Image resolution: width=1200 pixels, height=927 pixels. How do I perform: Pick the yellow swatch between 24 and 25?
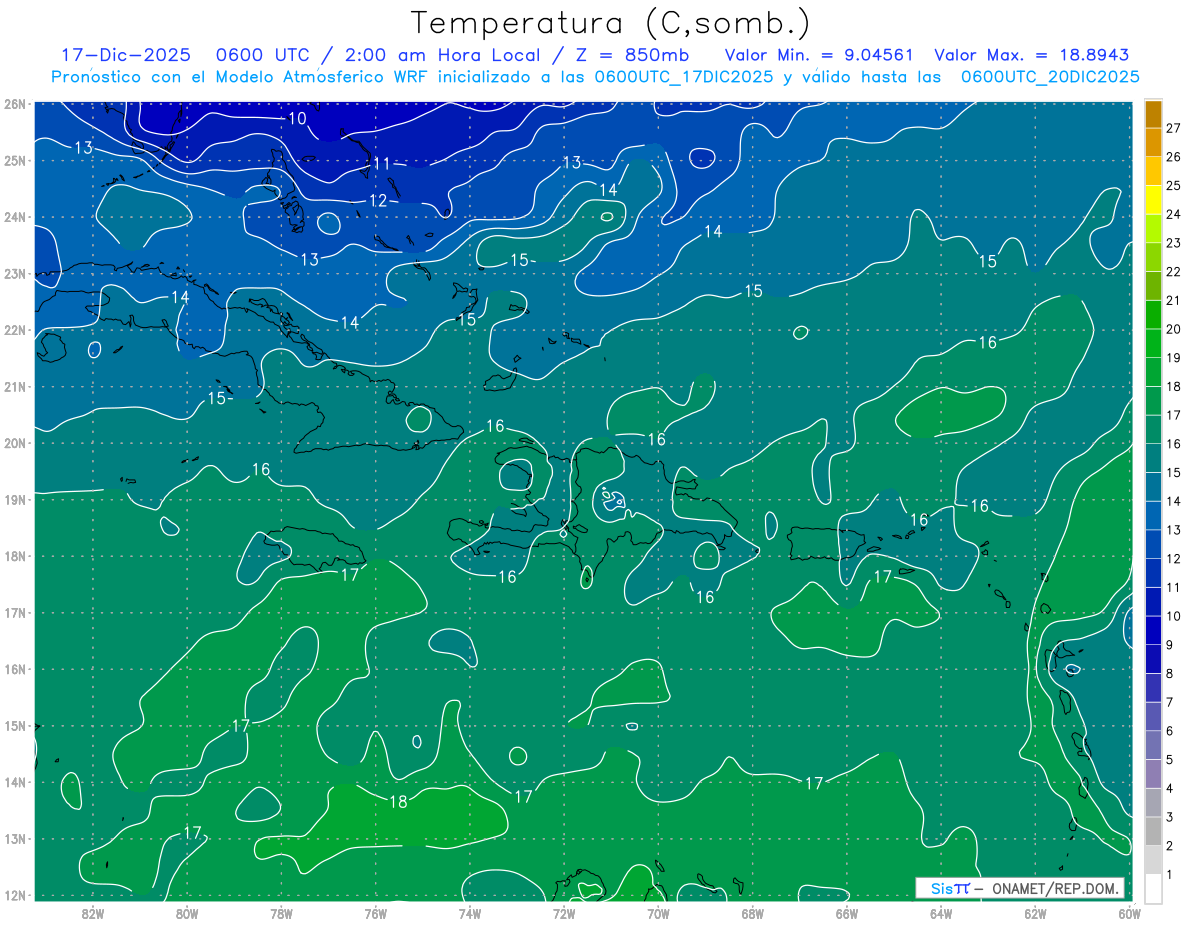pyautogui.click(x=1153, y=200)
